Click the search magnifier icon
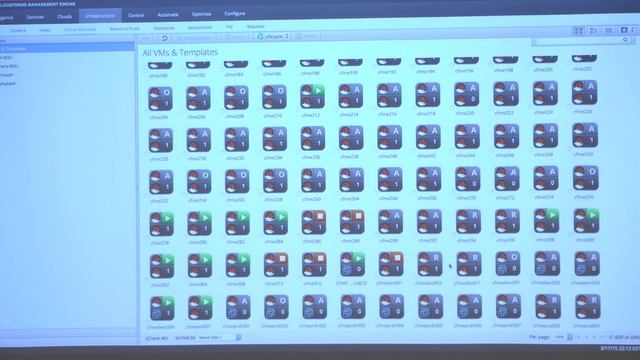Image resolution: width=640 pixels, height=360 pixels. [625, 40]
